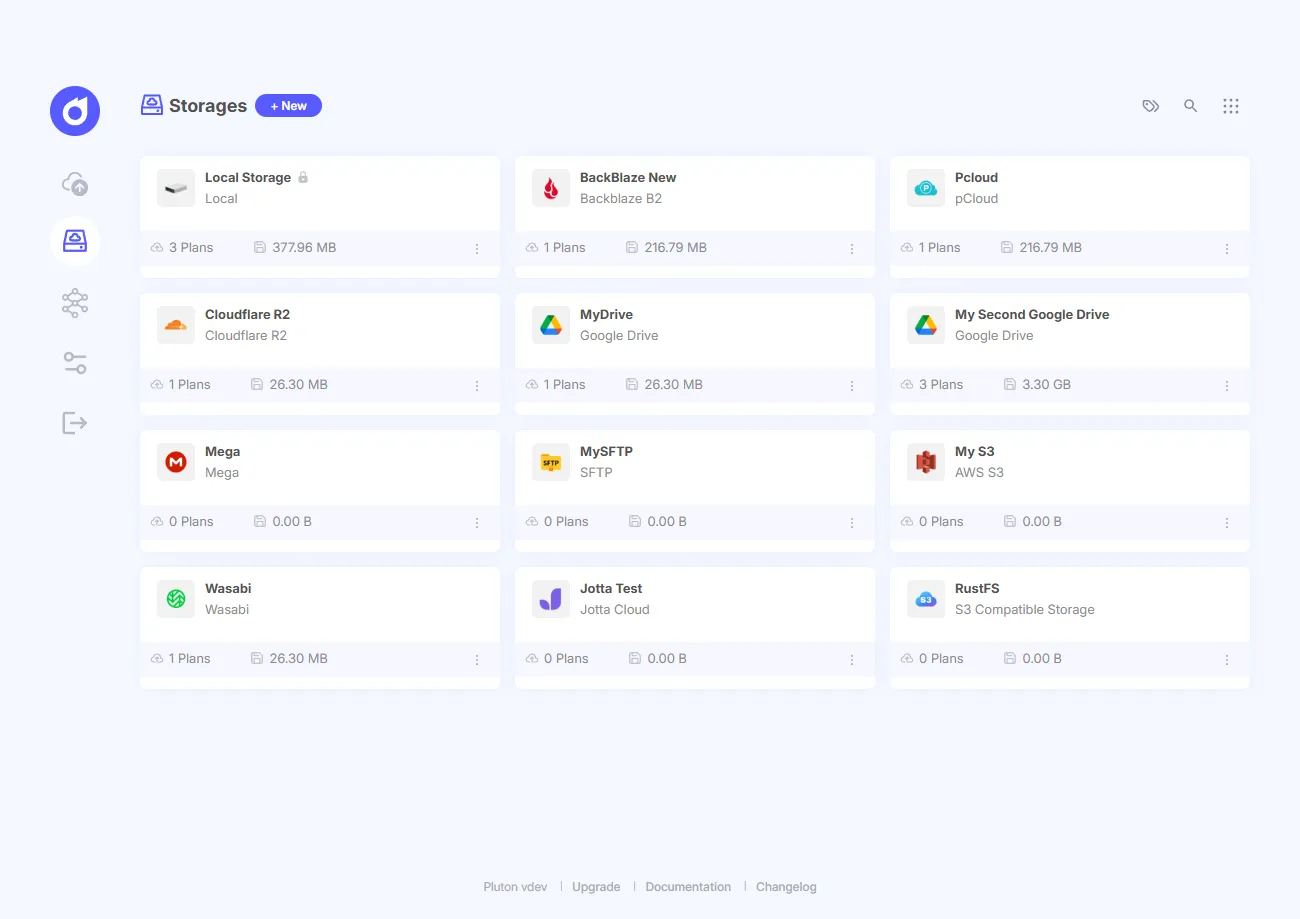Click the Cloudflare R2 cloud logo

(176, 325)
